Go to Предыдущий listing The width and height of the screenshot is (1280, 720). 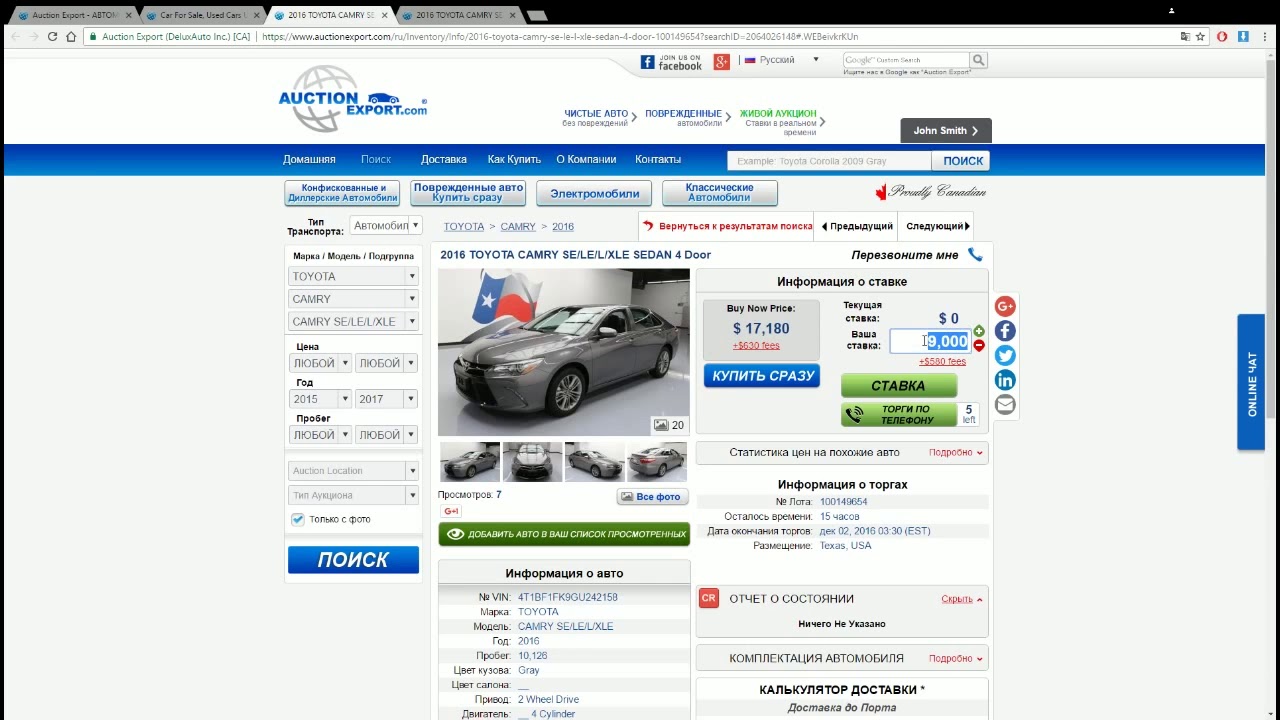[x=856, y=226]
